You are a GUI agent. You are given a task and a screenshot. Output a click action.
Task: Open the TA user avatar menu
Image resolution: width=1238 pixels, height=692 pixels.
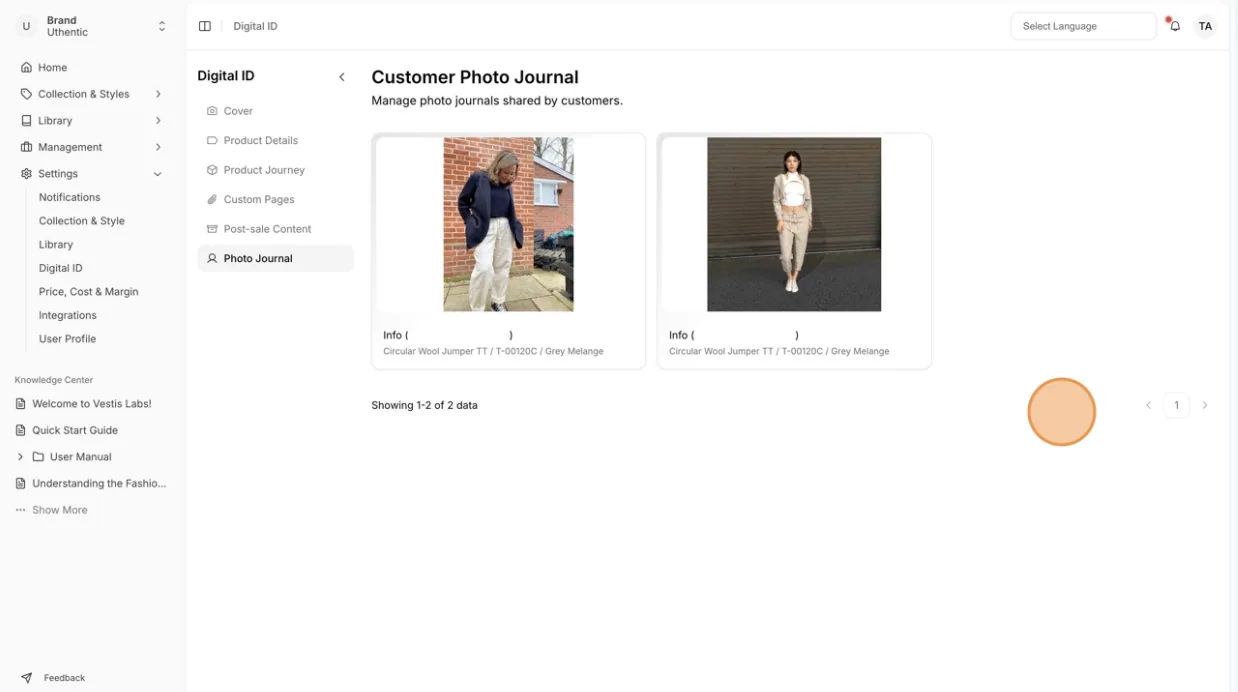click(x=1206, y=26)
